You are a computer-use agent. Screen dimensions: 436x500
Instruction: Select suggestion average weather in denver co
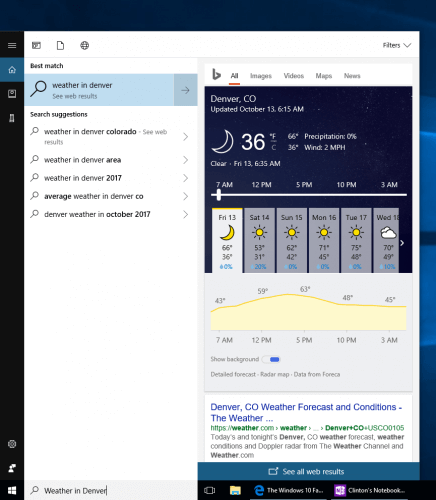(111, 196)
